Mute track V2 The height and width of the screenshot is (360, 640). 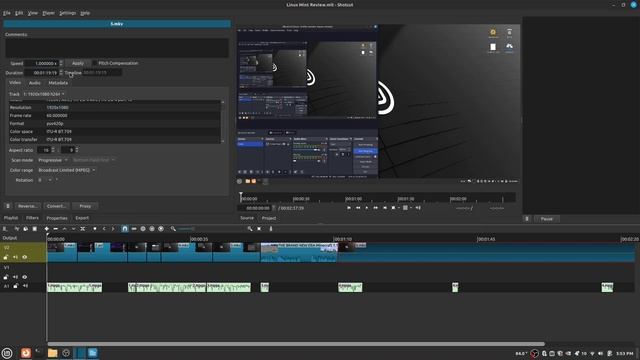click(16, 257)
